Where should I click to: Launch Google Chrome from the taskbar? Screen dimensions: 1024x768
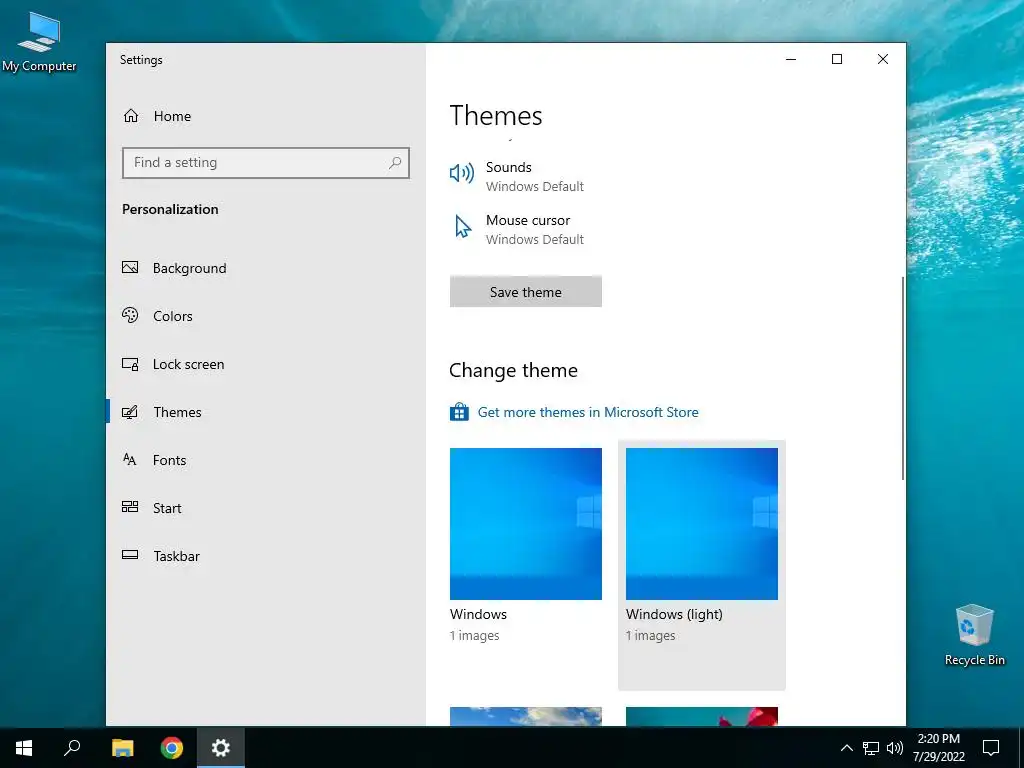(172, 748)
